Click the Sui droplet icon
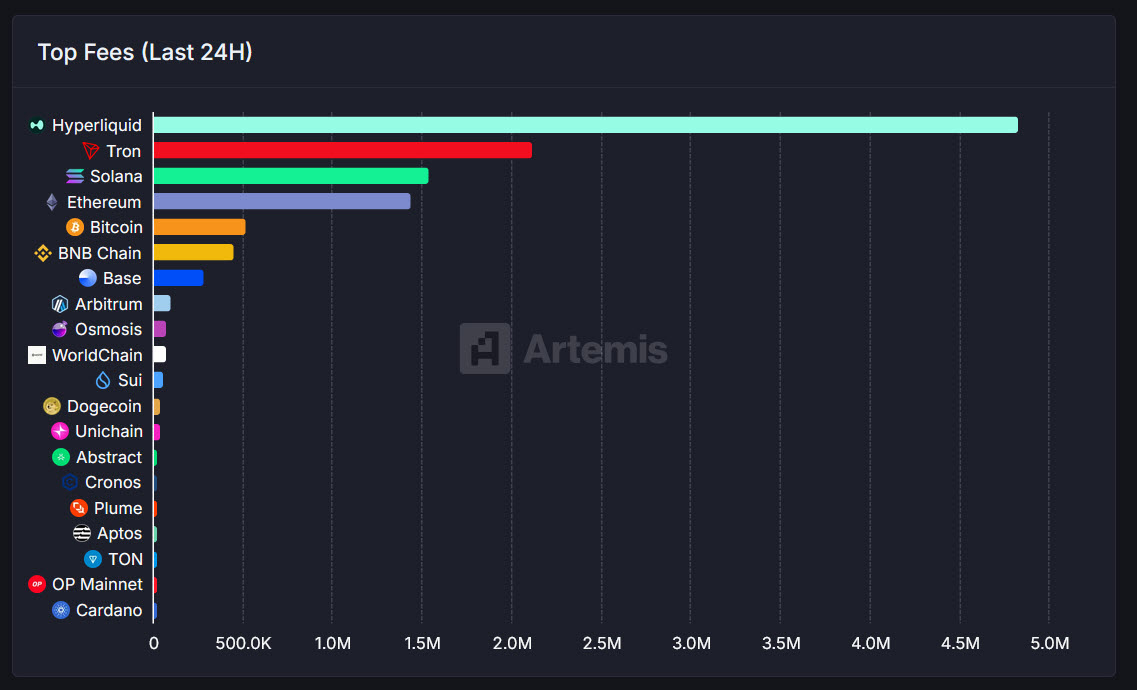The width and height of the screenshot is (1137, 690). (103, 381)
